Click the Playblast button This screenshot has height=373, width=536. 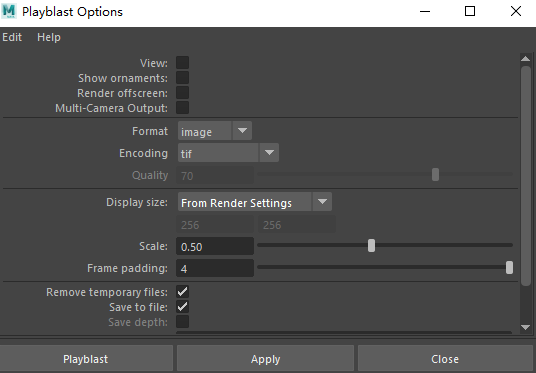[x=86, y=359]
